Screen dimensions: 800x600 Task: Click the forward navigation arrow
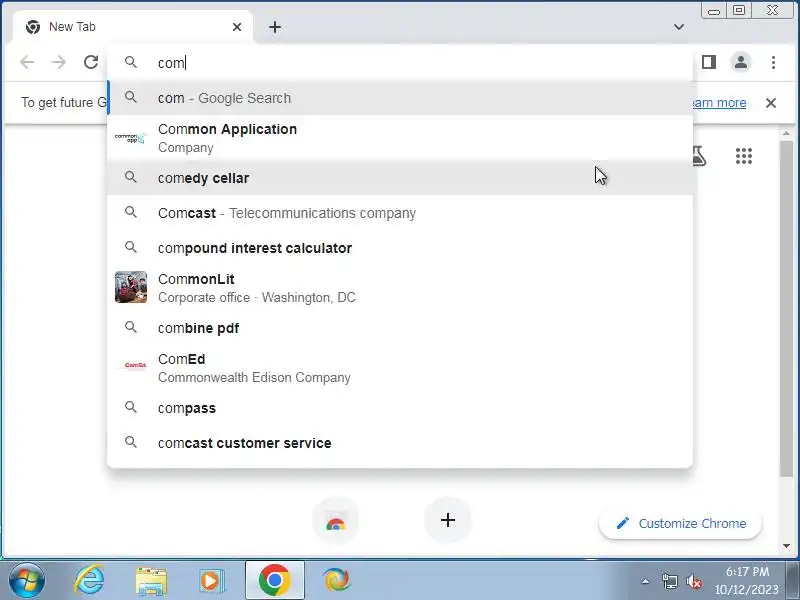pyautogui.click(x=59, y=62)
